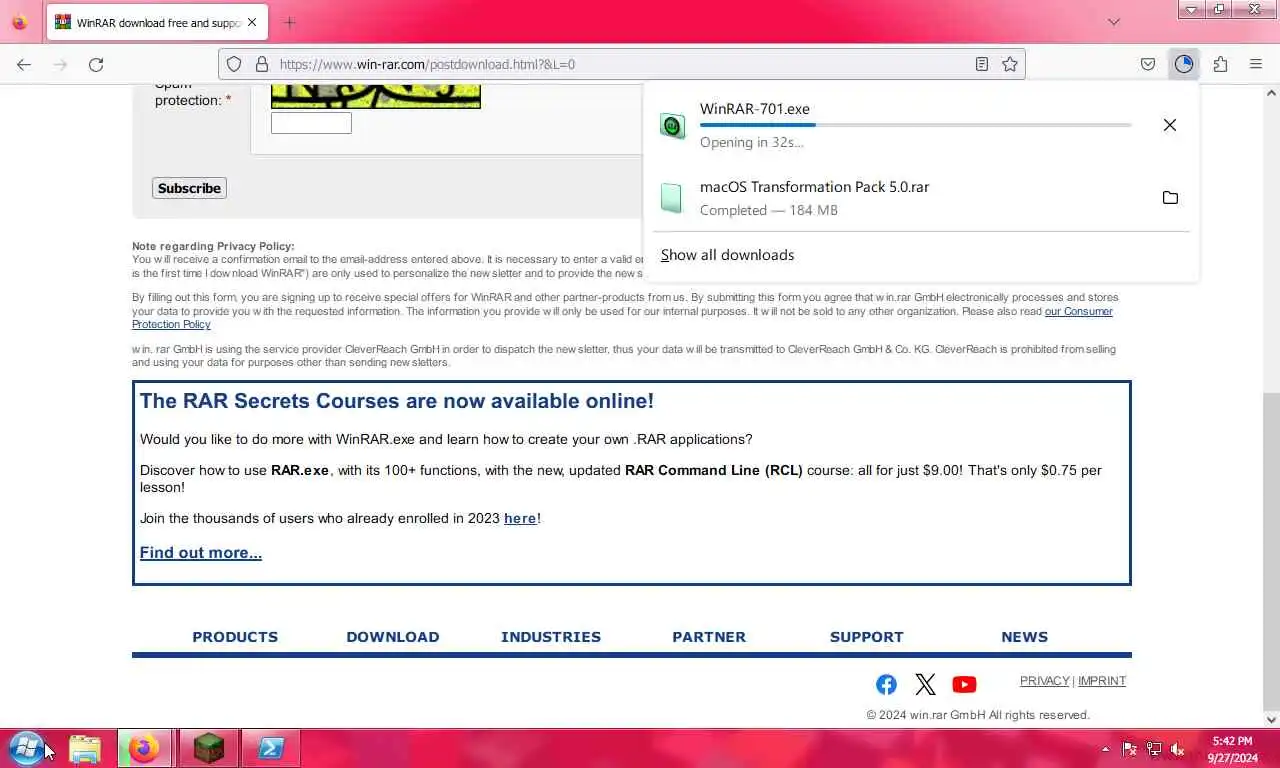
Task: Click Show all downloads
Action: 727,255
